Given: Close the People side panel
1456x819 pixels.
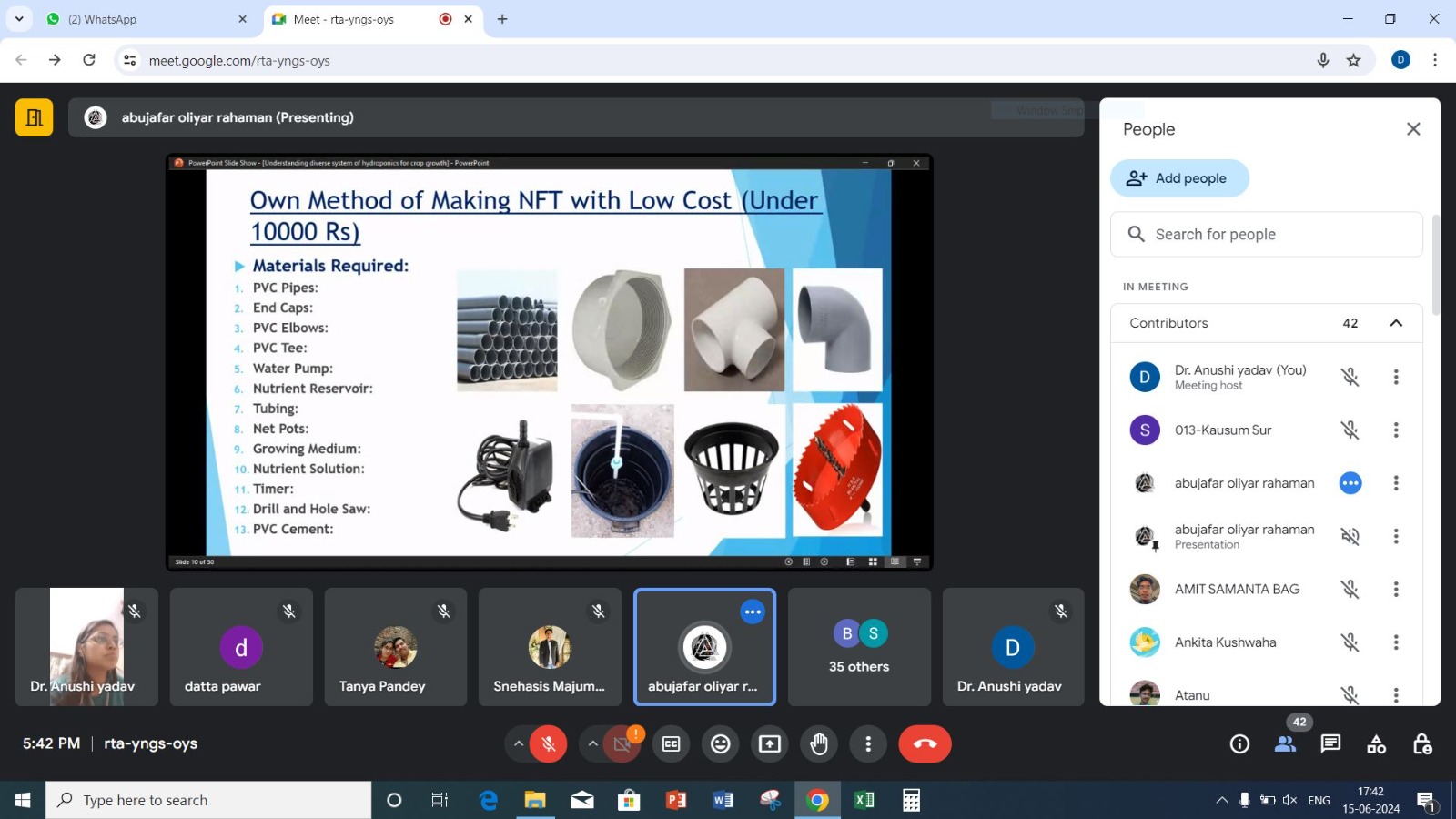Looking at the screenshot, I should pos(1413,129).
